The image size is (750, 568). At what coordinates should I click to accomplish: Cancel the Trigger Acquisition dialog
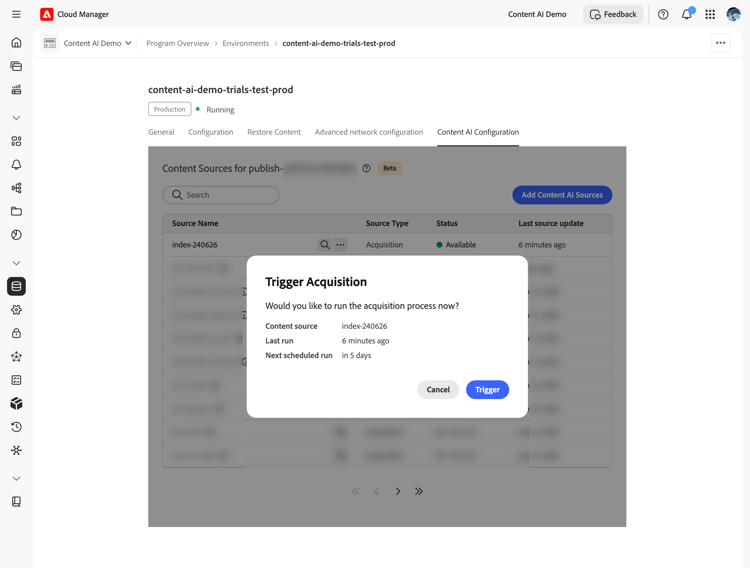coord(438,390)
